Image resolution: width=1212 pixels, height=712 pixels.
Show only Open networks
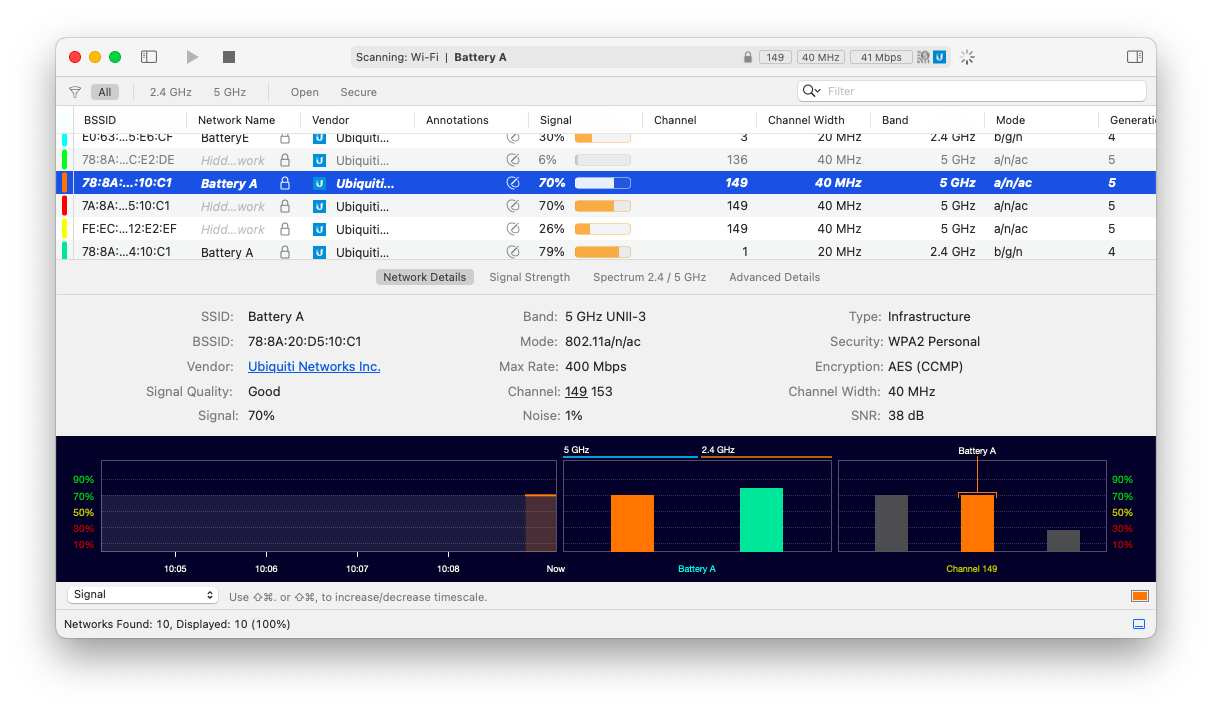[304, 92]
